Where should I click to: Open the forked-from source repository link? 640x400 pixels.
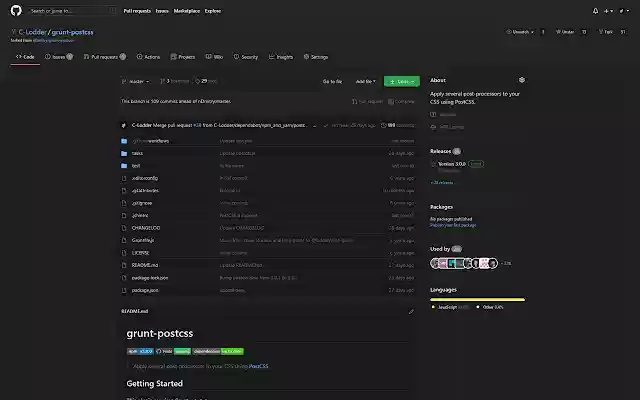[x=53, y=40]
